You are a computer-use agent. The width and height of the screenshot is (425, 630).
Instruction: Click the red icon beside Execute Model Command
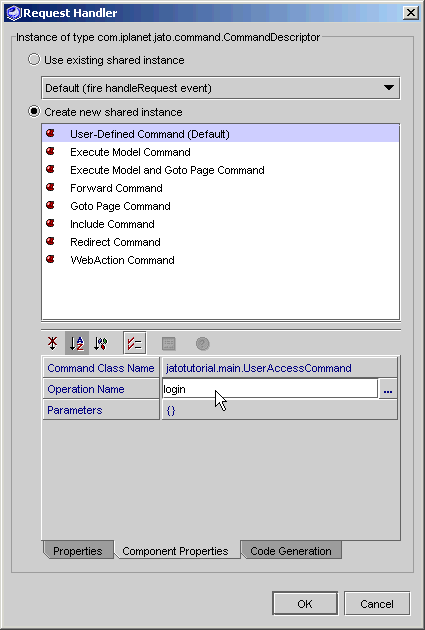[x=50, y=151]
